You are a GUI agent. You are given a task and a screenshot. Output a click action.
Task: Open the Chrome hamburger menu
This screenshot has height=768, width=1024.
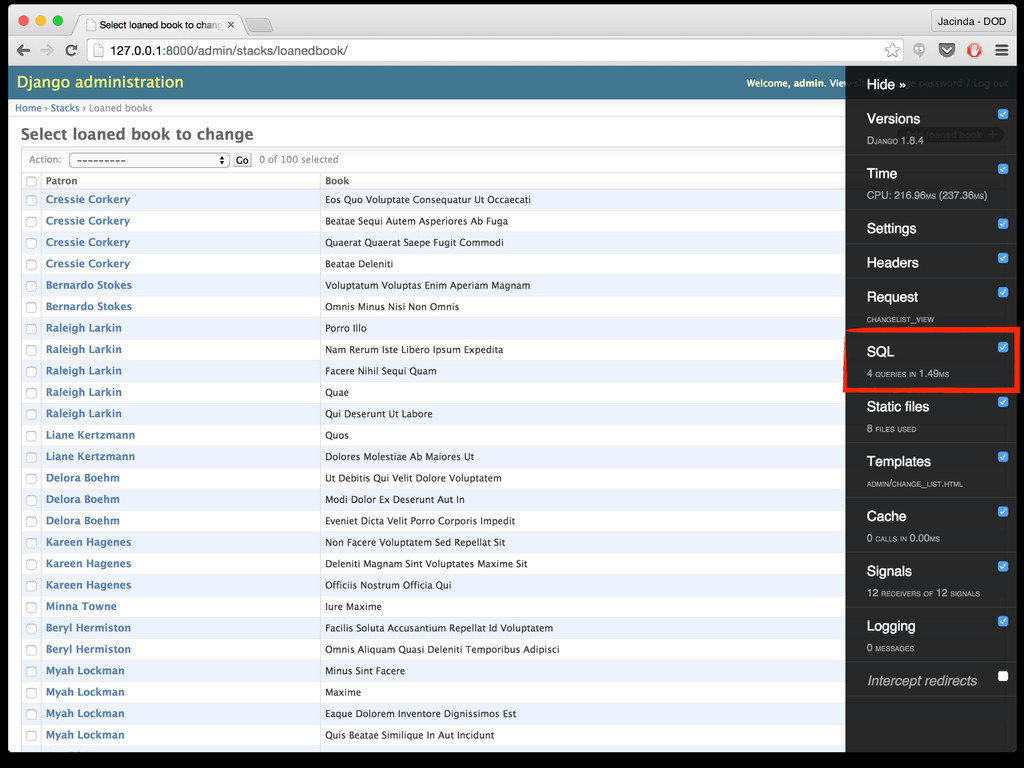pyautogui.click(x=1001, y=50)
